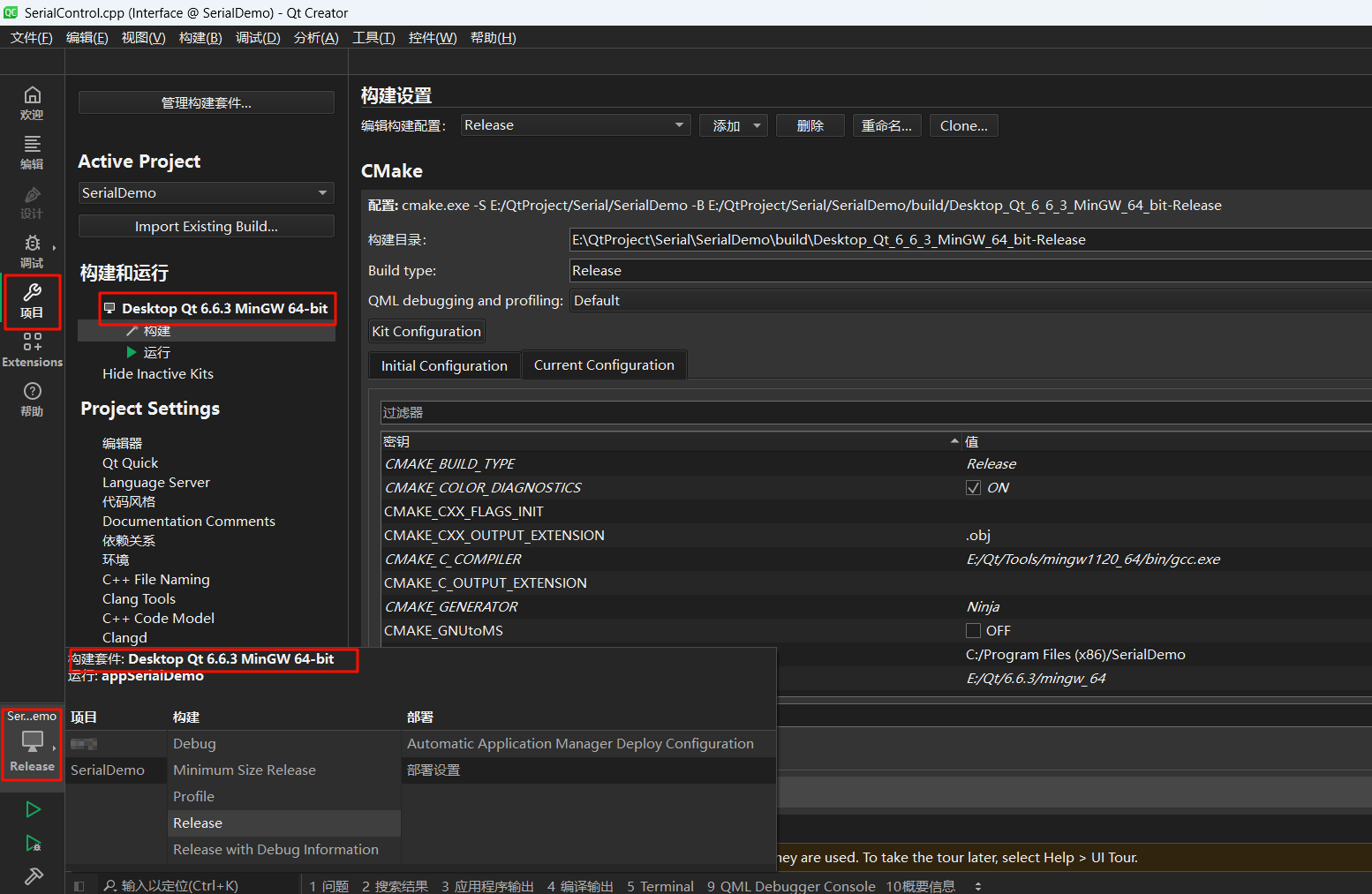
Task: Open Qt Quick project settings
Action: [131, 462]
